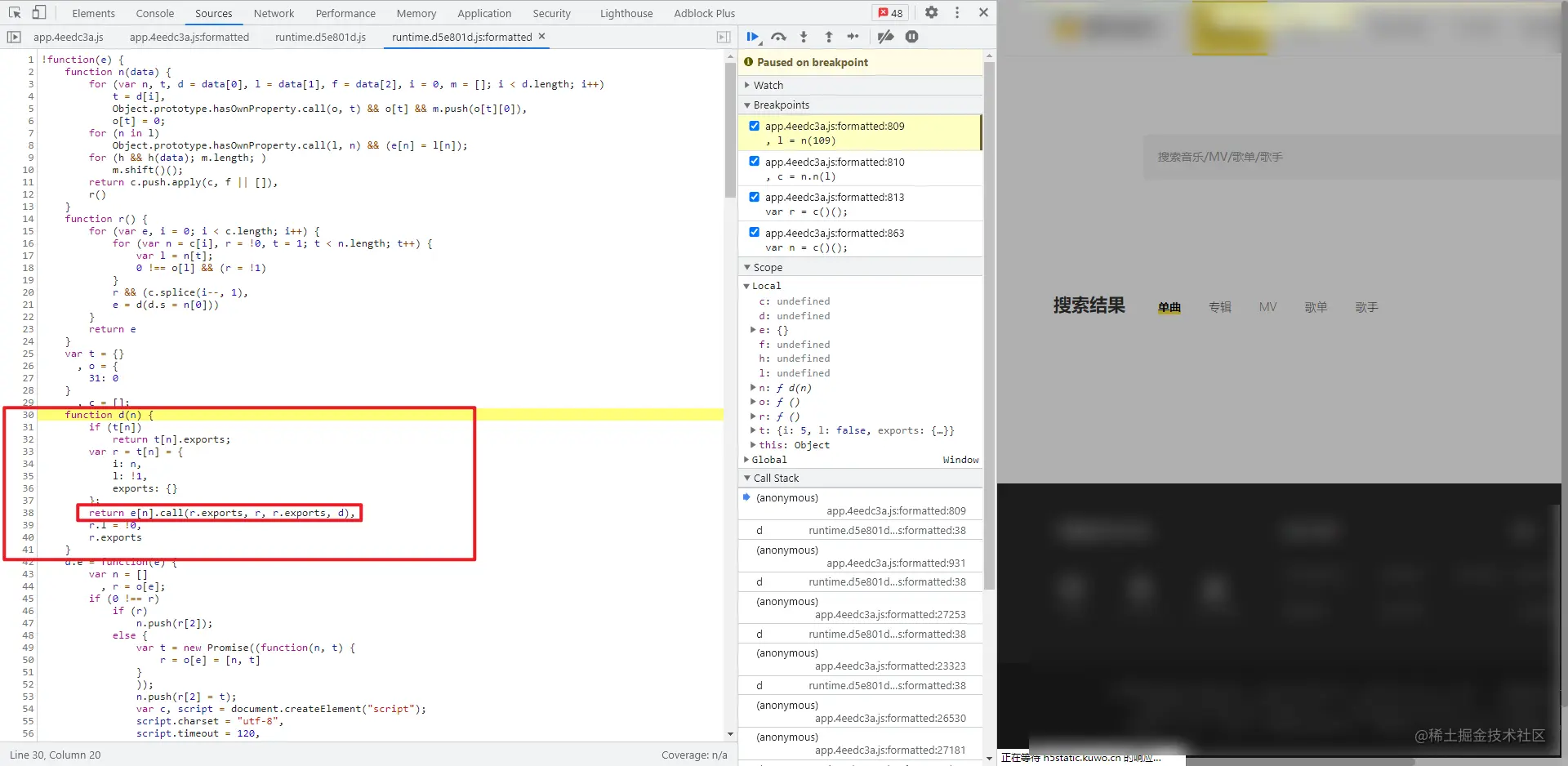Show the file navigator sidebar
The width and height of the screenshot is (1568, 766).
tap(14, 37)
